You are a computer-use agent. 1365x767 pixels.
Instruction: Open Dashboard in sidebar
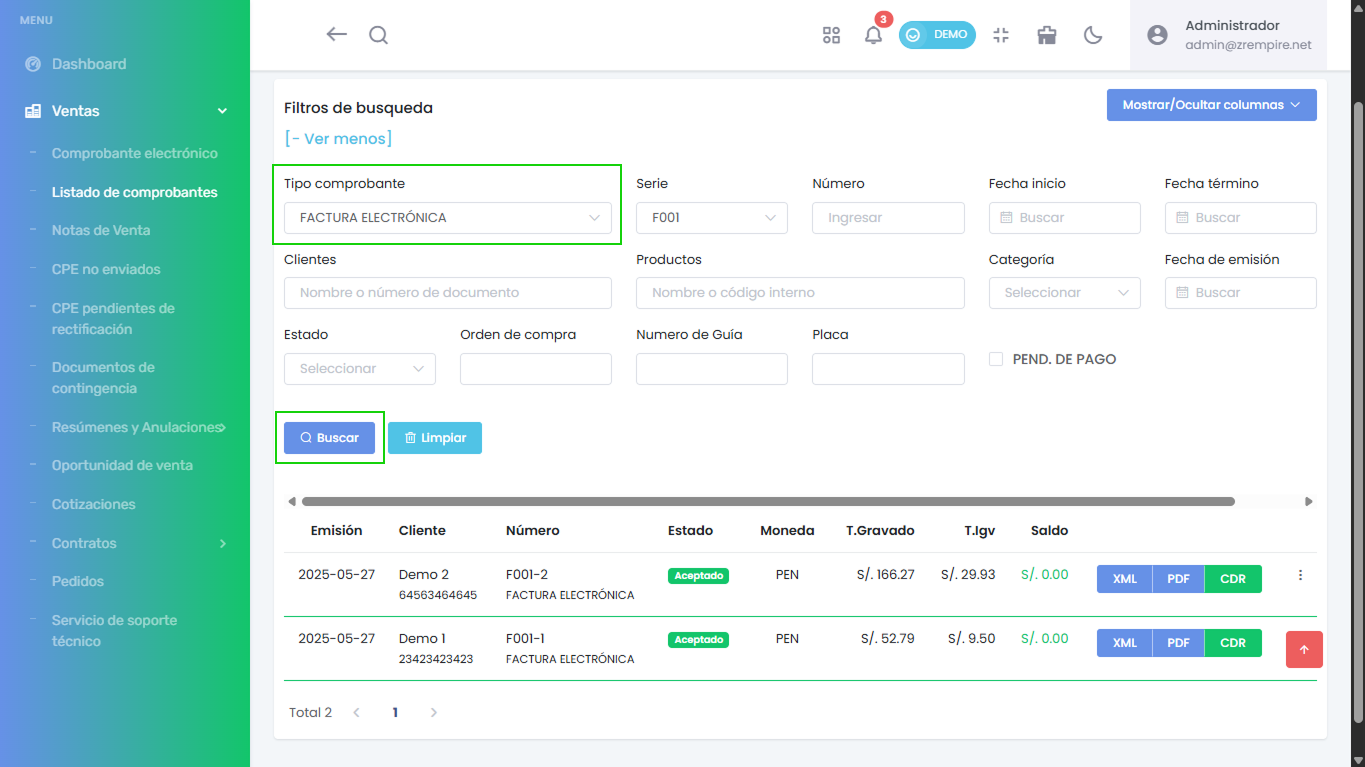(89, 64)
